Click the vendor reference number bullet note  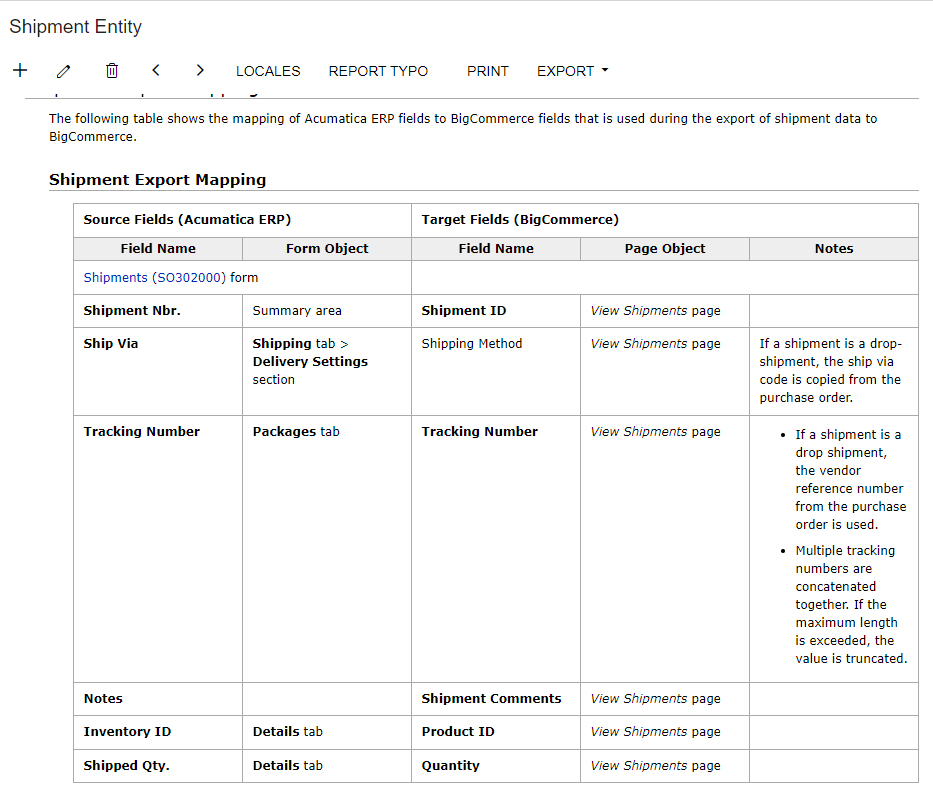pos(851,479)
